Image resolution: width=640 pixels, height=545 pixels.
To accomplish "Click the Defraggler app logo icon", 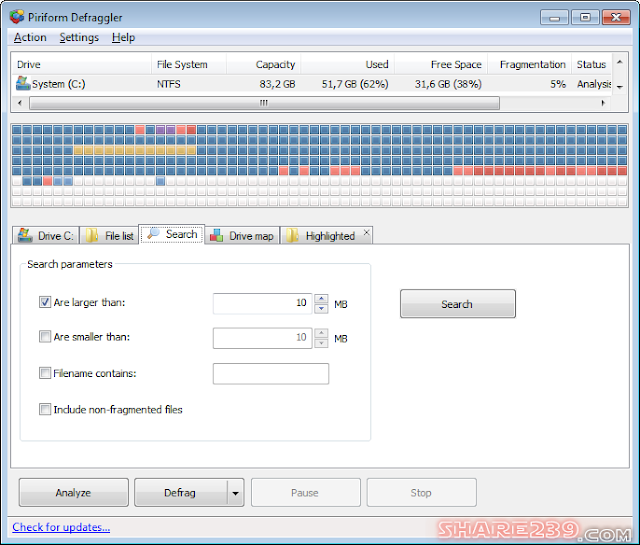I will click(x=17, y=17).
